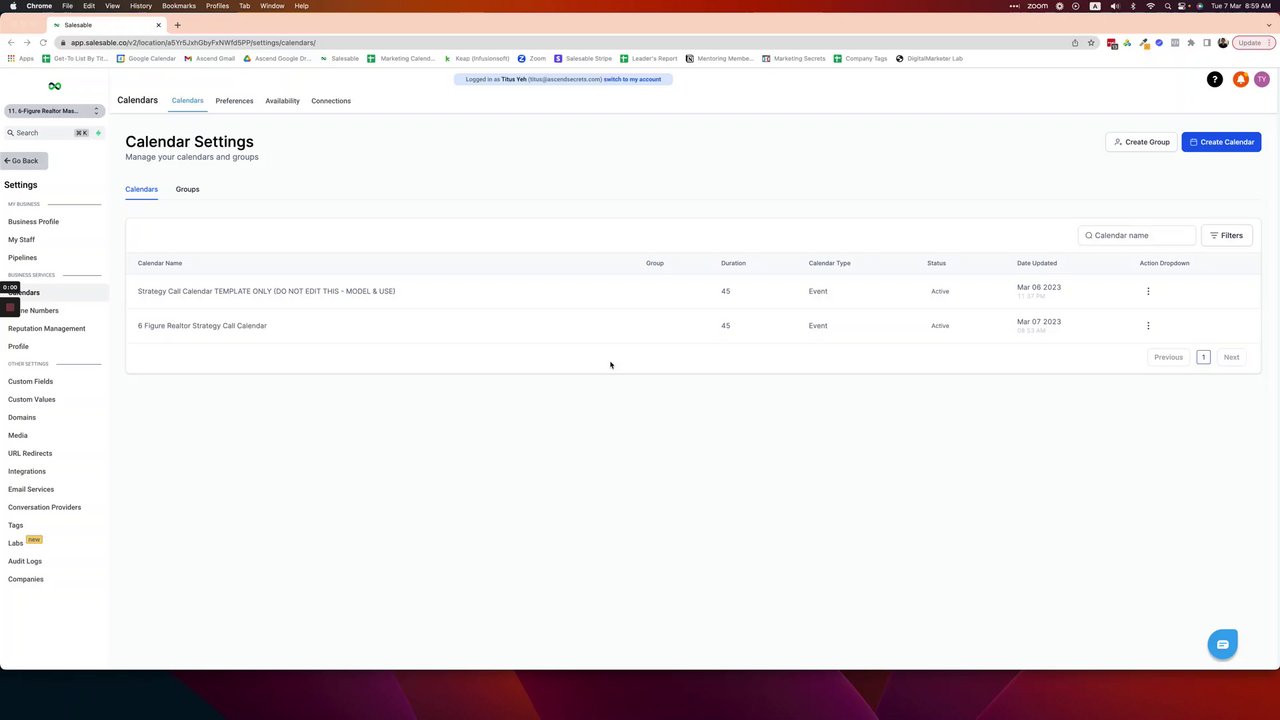Open the Apps bookmark shortcut
The height and width of the screenshot is (720, 1280).
coord(20,59)
